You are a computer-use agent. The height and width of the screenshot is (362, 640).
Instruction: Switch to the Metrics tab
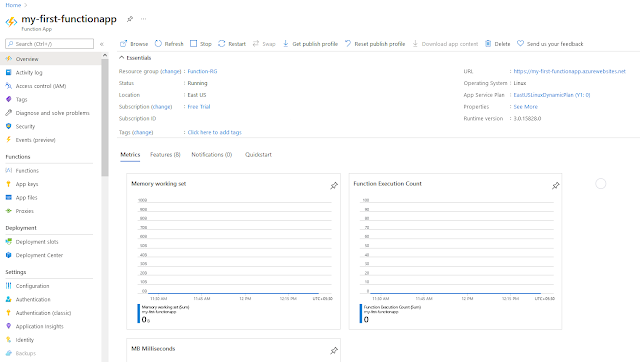pyautogui.click(x=130, y=155)
